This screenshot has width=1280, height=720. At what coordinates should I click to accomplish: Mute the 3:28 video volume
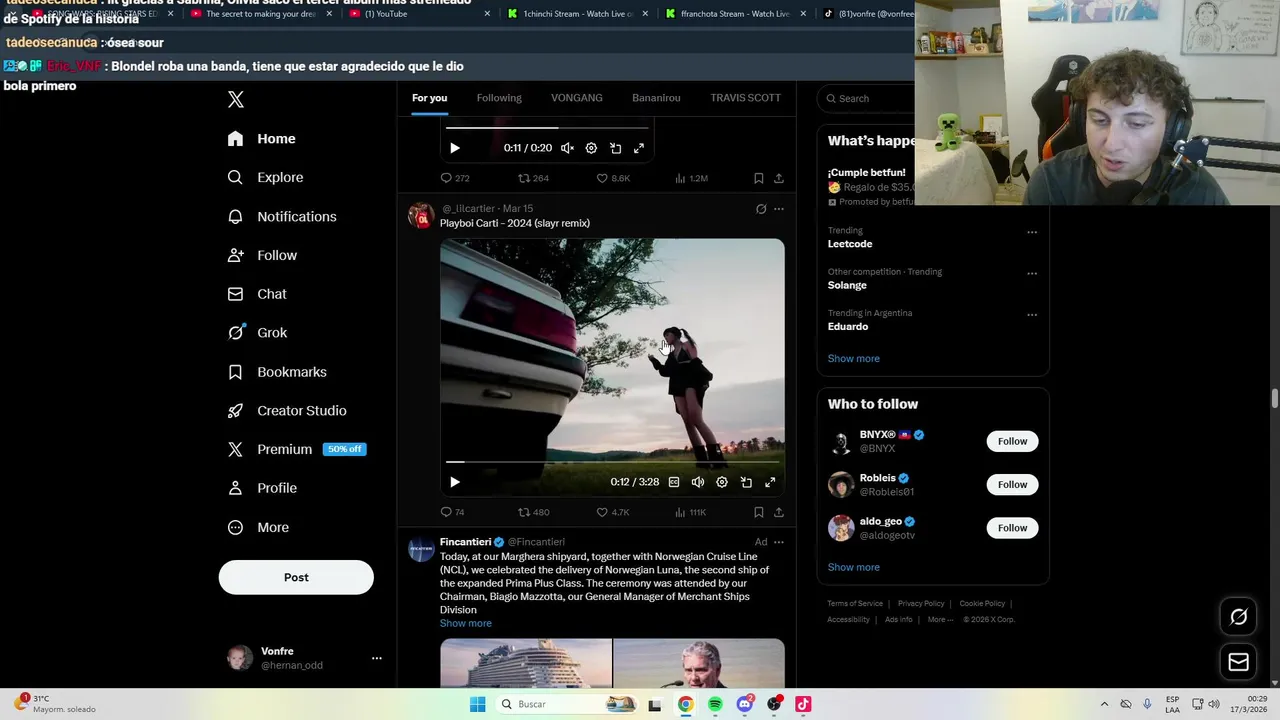click(698, 482)
